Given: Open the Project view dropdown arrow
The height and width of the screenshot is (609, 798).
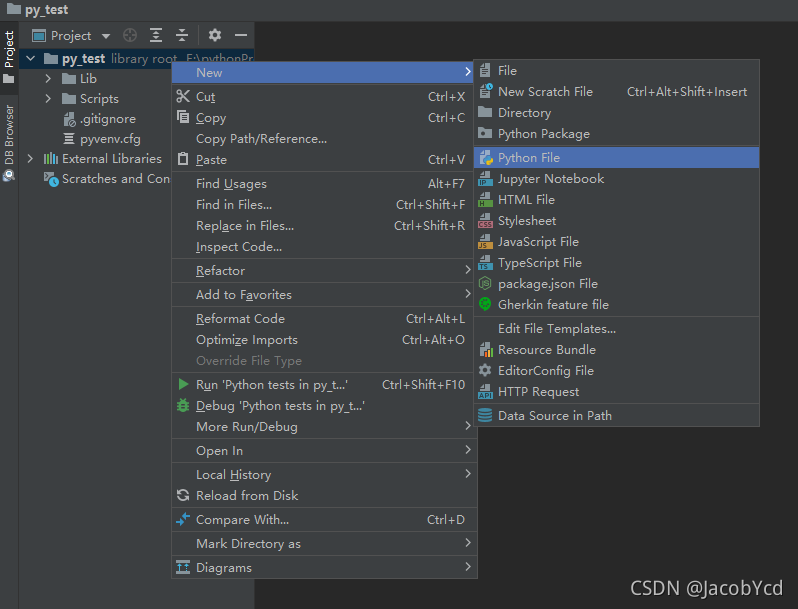Looking at the screenshot, I should point(106,36).
